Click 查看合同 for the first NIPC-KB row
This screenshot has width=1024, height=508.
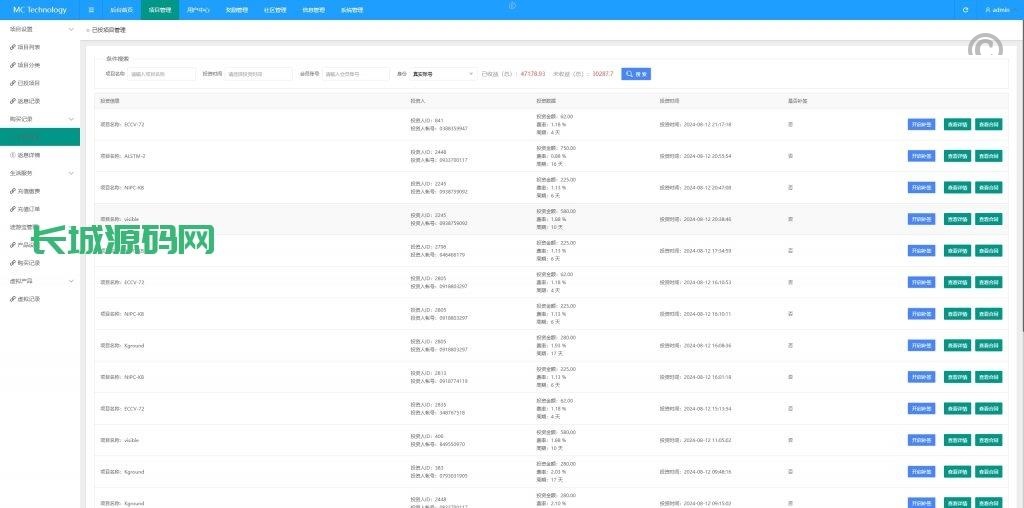(x=988, y=188)
